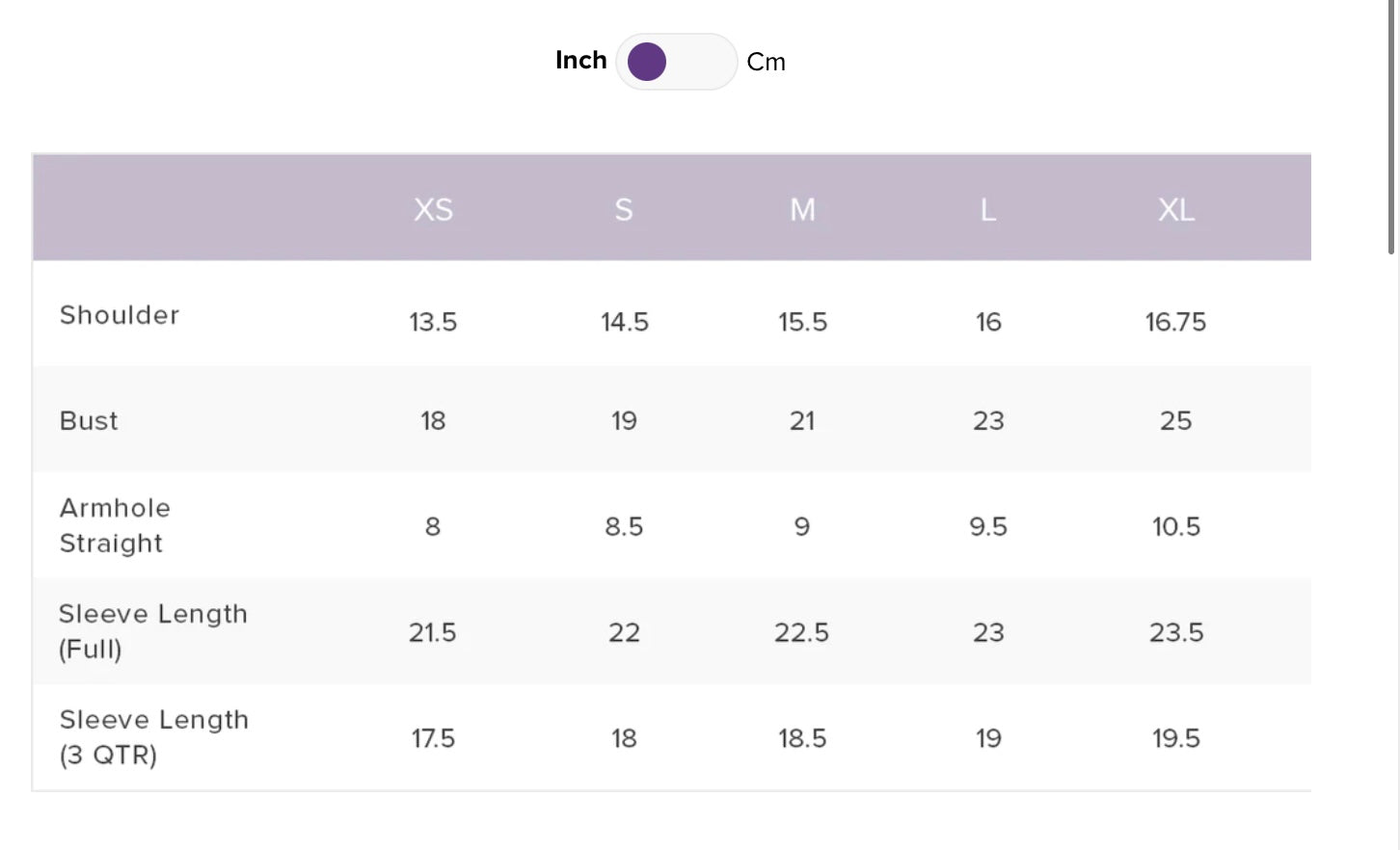Select the M size column header
This screenshot has height=850, width=1400.
[802, 209]
